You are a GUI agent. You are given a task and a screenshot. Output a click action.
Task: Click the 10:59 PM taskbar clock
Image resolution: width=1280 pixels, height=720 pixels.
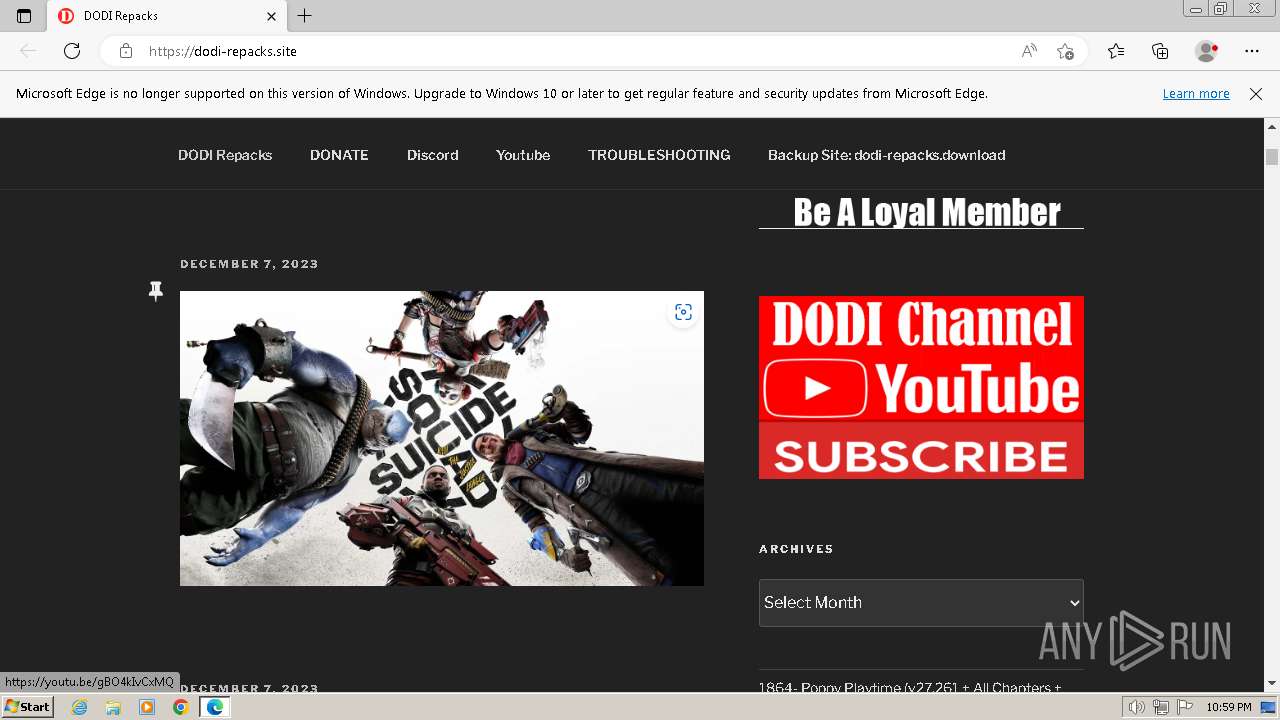(x=1229, y=707)
